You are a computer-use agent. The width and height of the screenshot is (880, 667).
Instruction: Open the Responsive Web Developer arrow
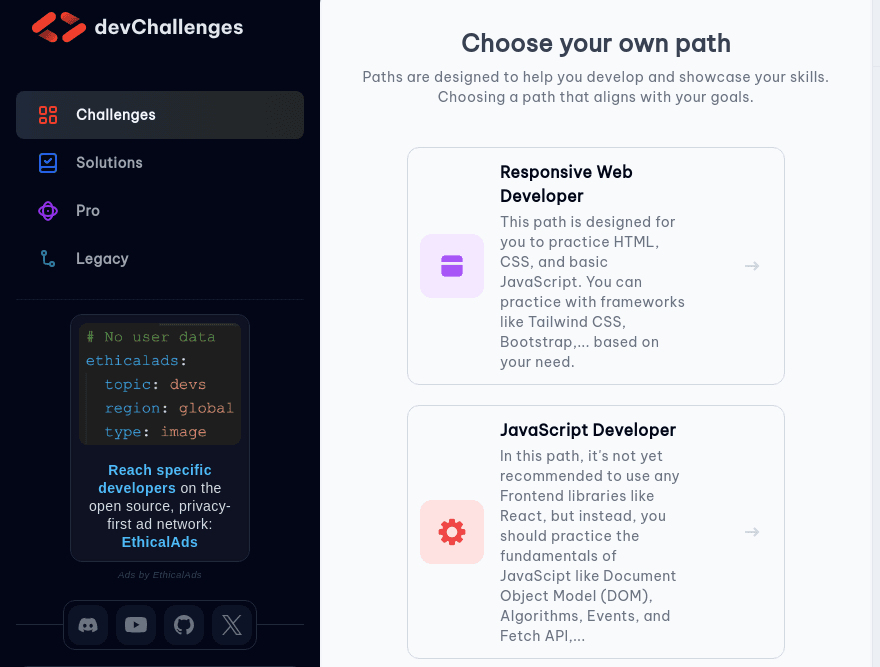tap(752, 266)
